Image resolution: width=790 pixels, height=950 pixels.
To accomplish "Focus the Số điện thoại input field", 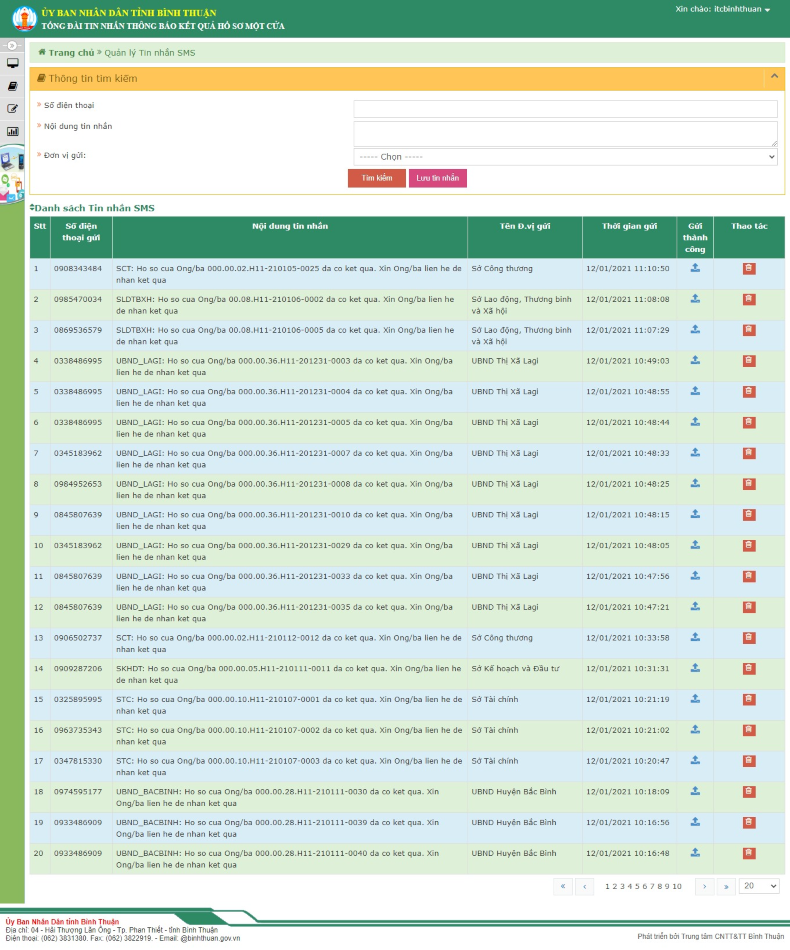I will 565,108.
